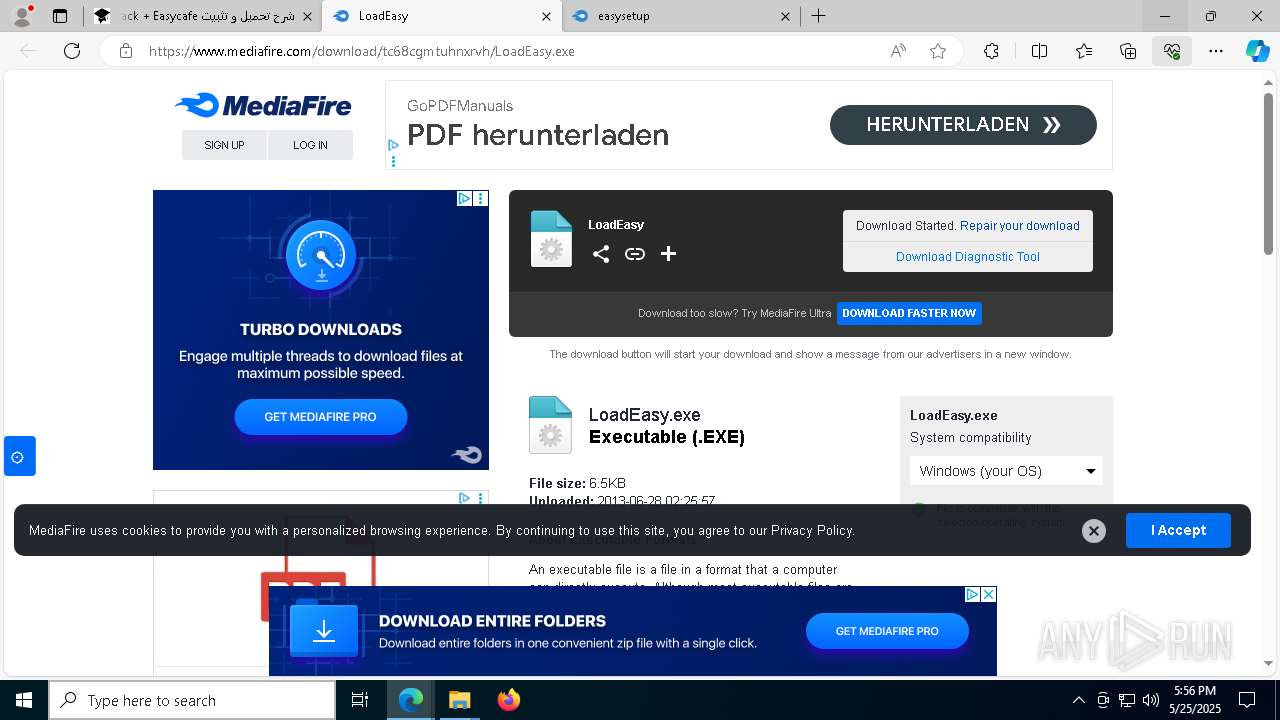Open Windows Start menu

click(x=24, y=700)
